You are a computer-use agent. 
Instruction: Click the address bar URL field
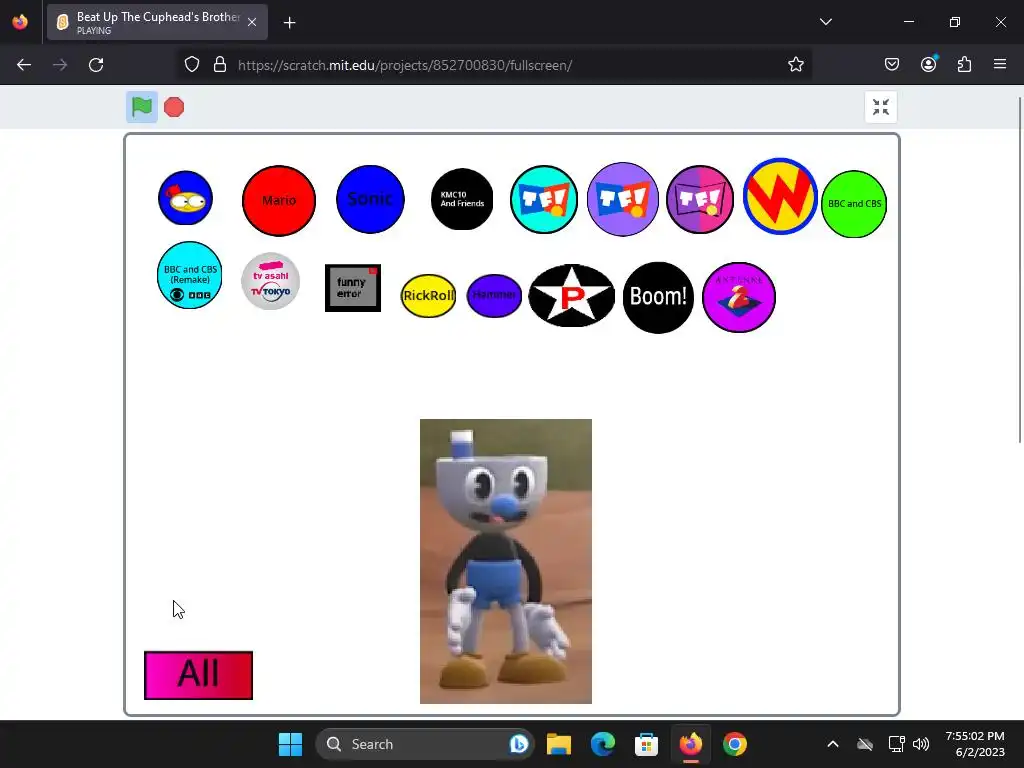click(496, 65)
